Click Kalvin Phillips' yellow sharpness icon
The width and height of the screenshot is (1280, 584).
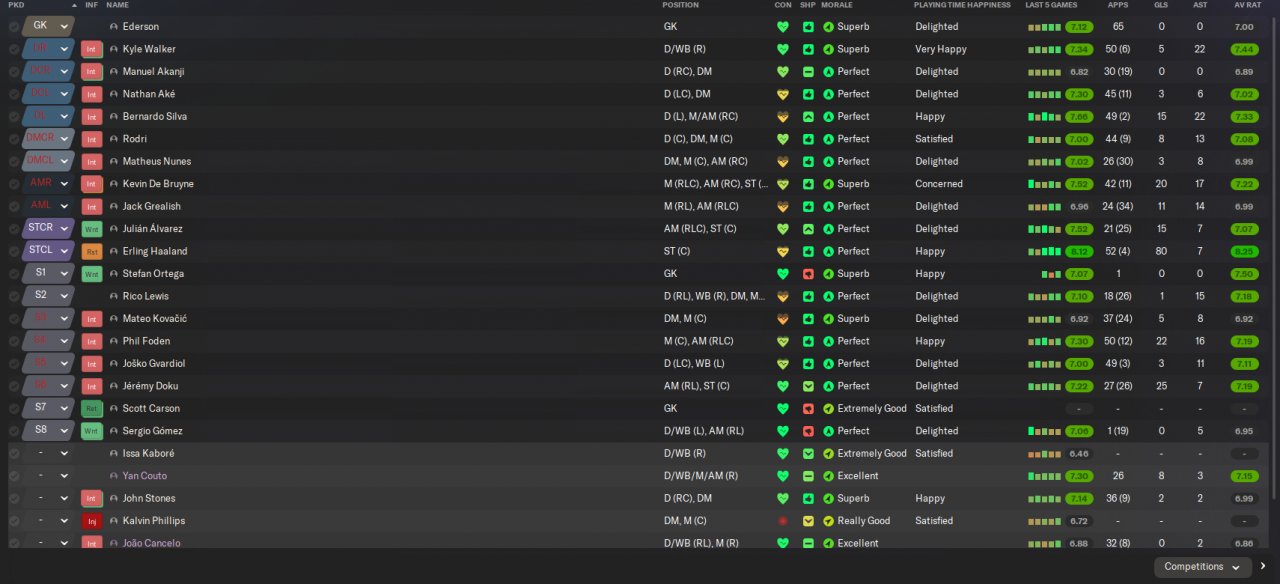(x=808, y=521)
